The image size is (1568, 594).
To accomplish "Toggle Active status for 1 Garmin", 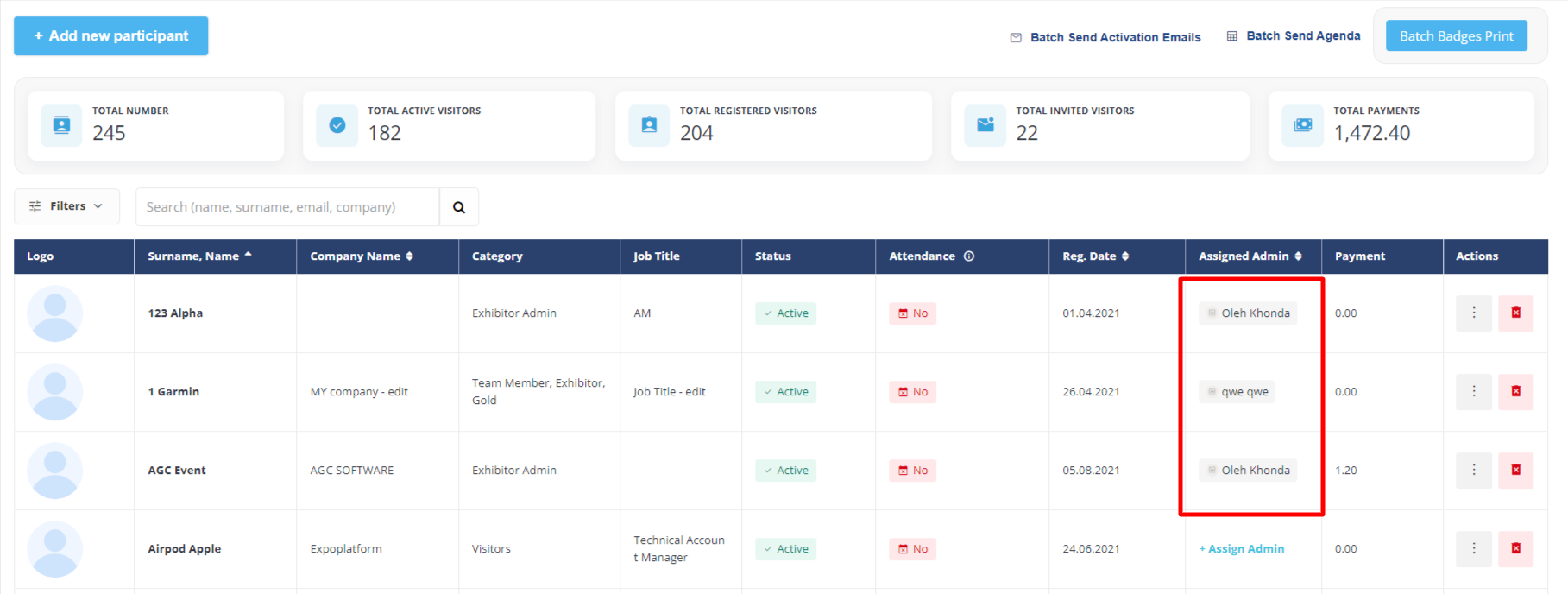I will point(785,392).
